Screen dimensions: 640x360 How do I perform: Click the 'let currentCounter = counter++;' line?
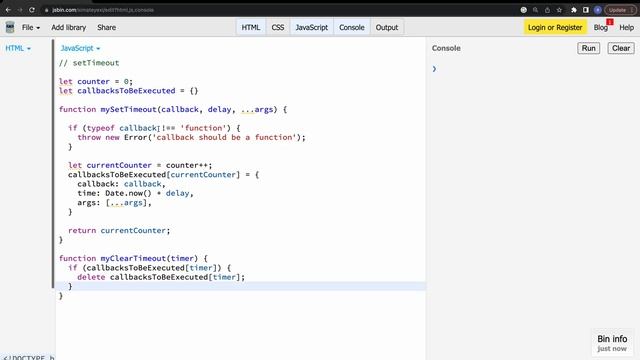click(140, 165)
